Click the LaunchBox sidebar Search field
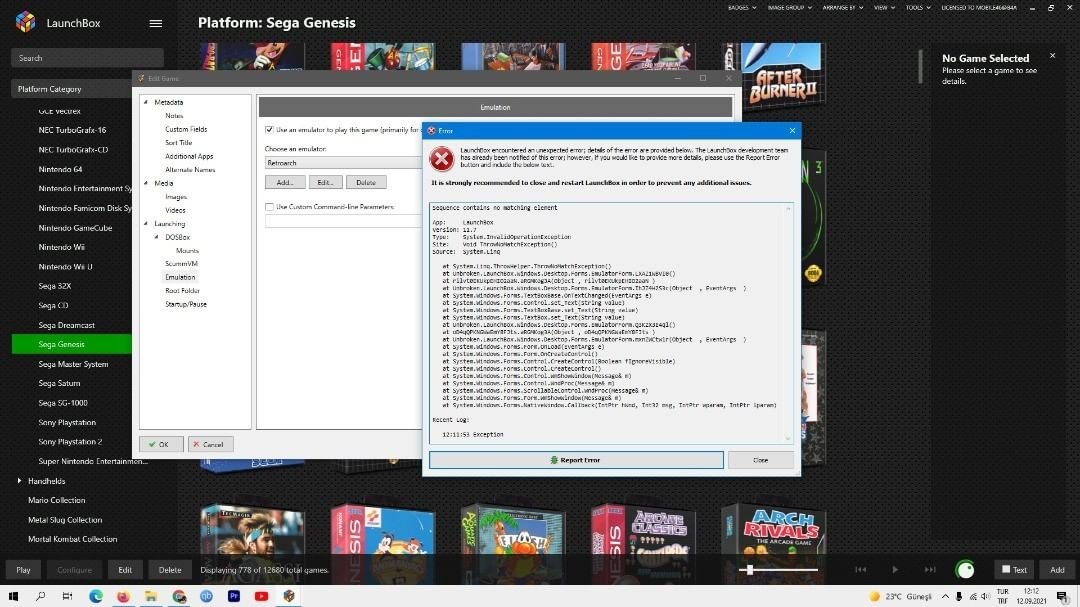 tap(87, 58)
